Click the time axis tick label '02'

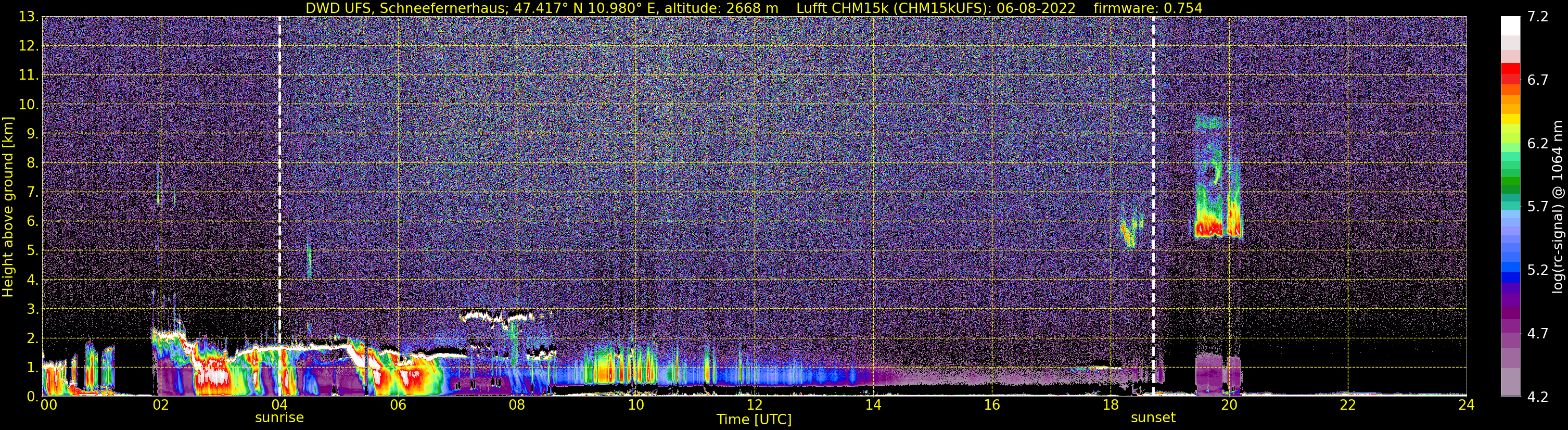tap(161, 405)
